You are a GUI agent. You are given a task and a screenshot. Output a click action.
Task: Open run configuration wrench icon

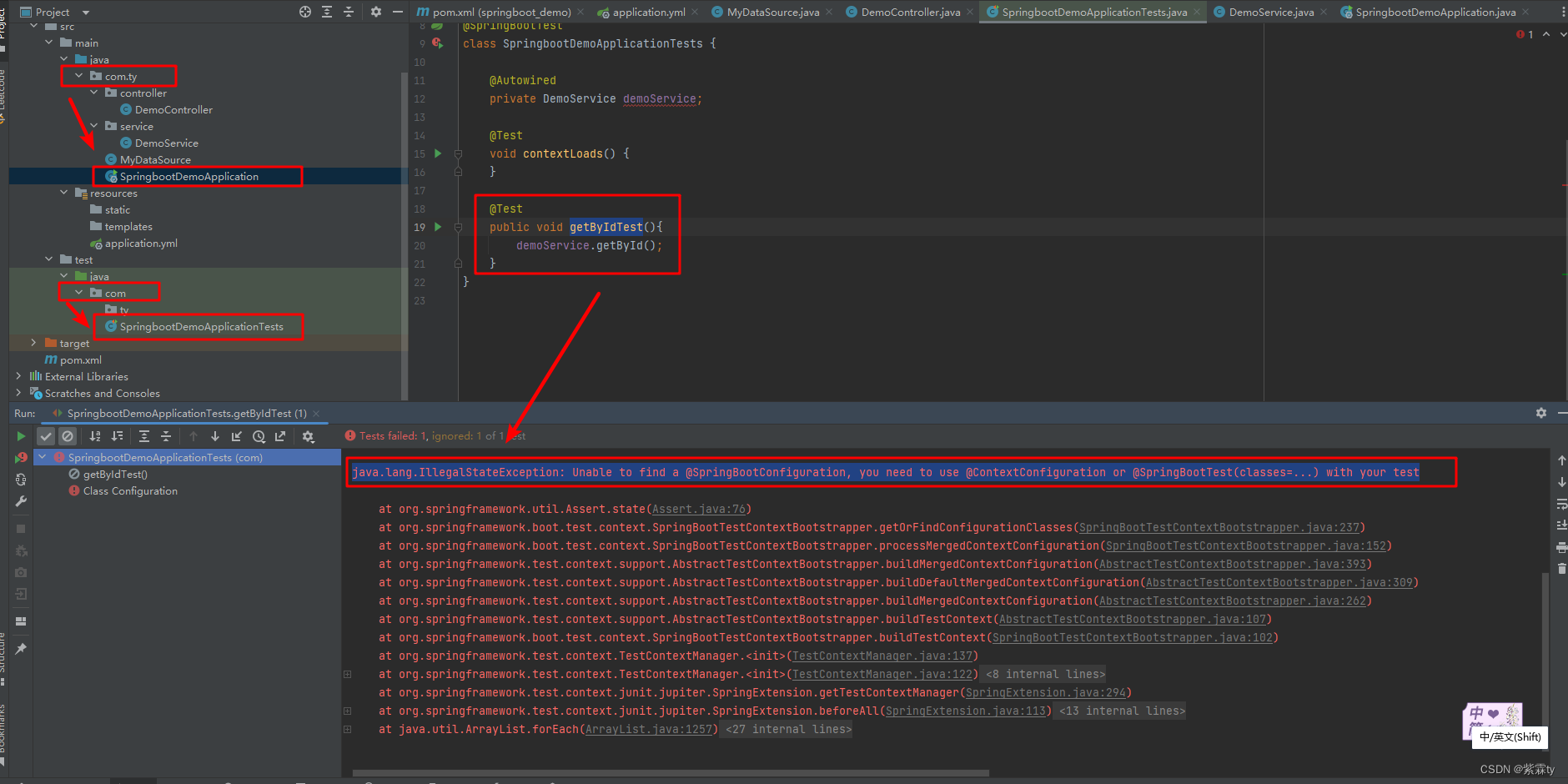[21, 501]
